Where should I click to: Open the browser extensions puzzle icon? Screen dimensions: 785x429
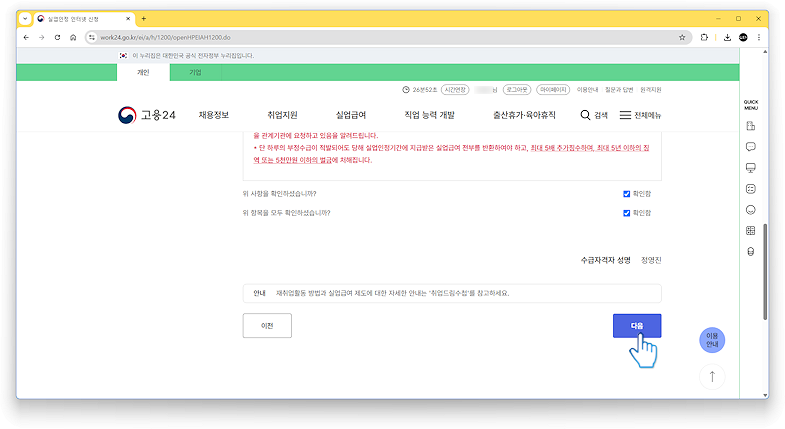pos(704,38)
